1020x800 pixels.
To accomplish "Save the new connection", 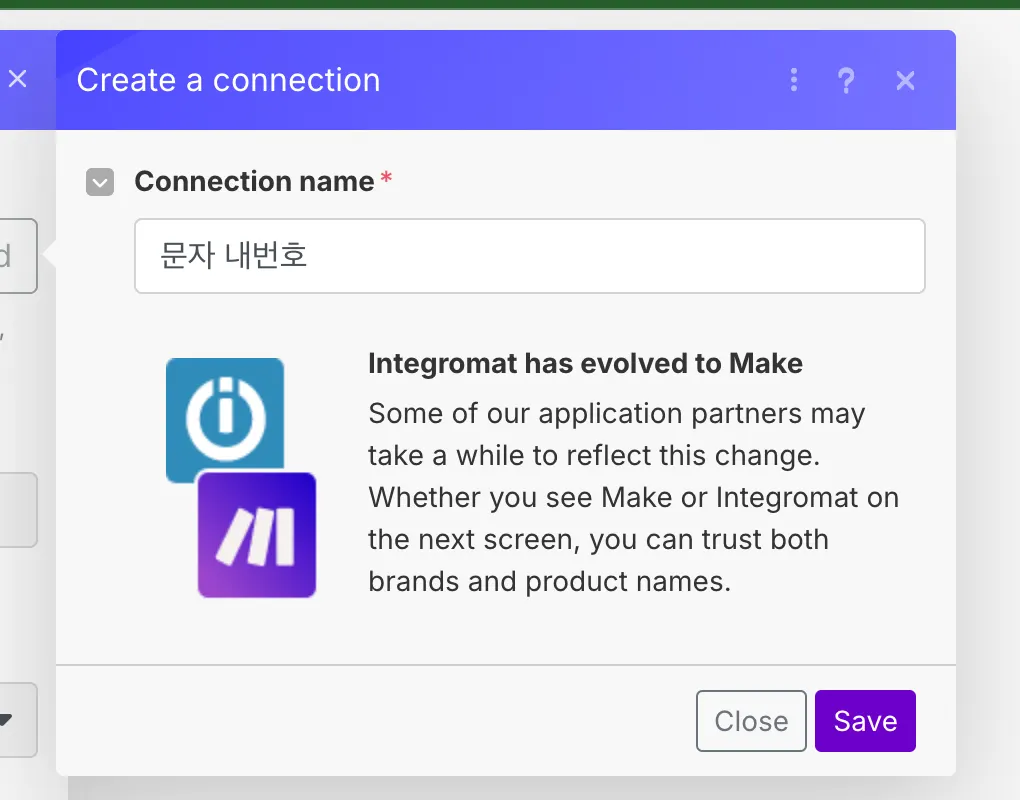I will coord(865,721).
